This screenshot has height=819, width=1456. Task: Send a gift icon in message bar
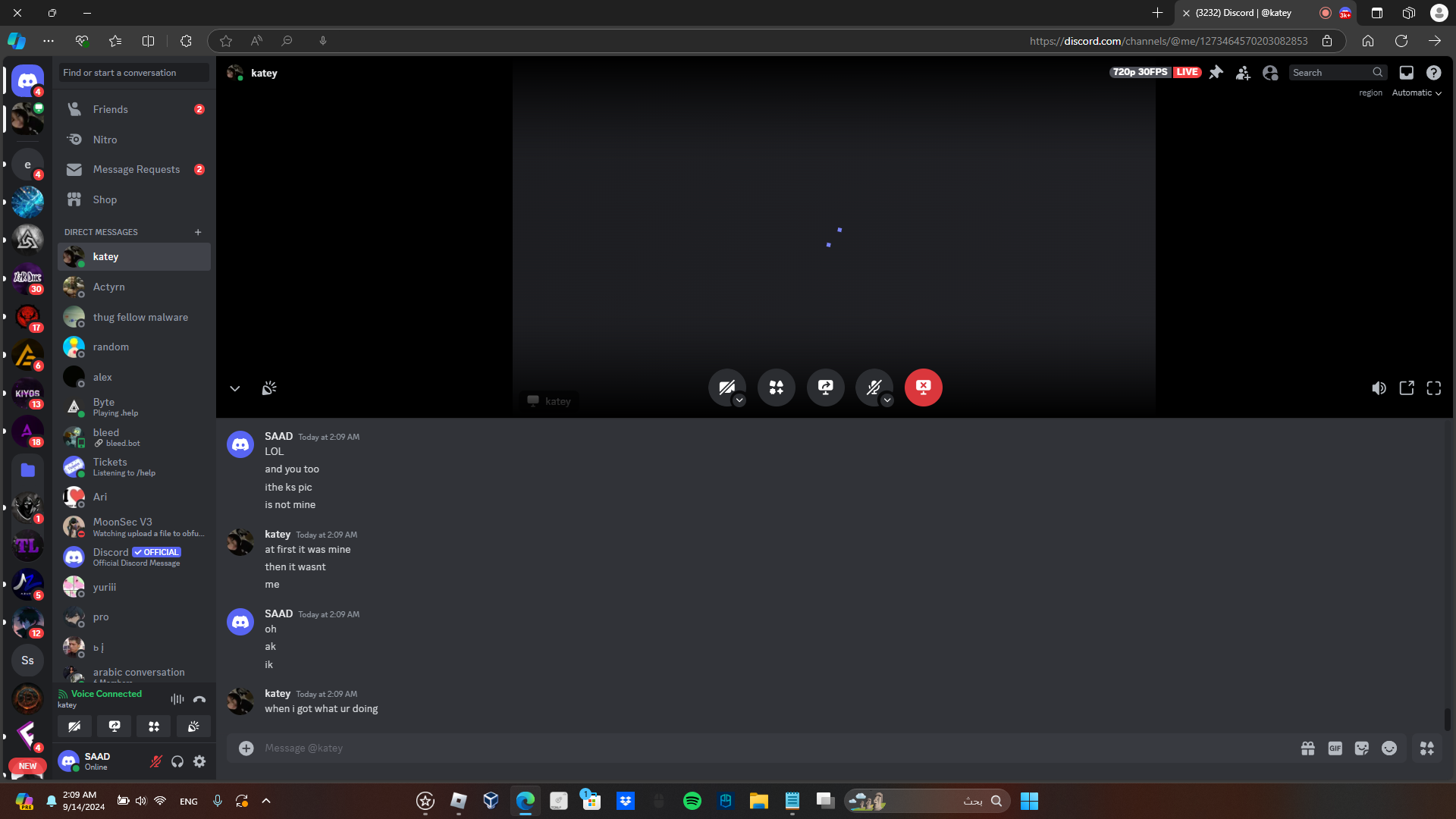click(1308, 748)
